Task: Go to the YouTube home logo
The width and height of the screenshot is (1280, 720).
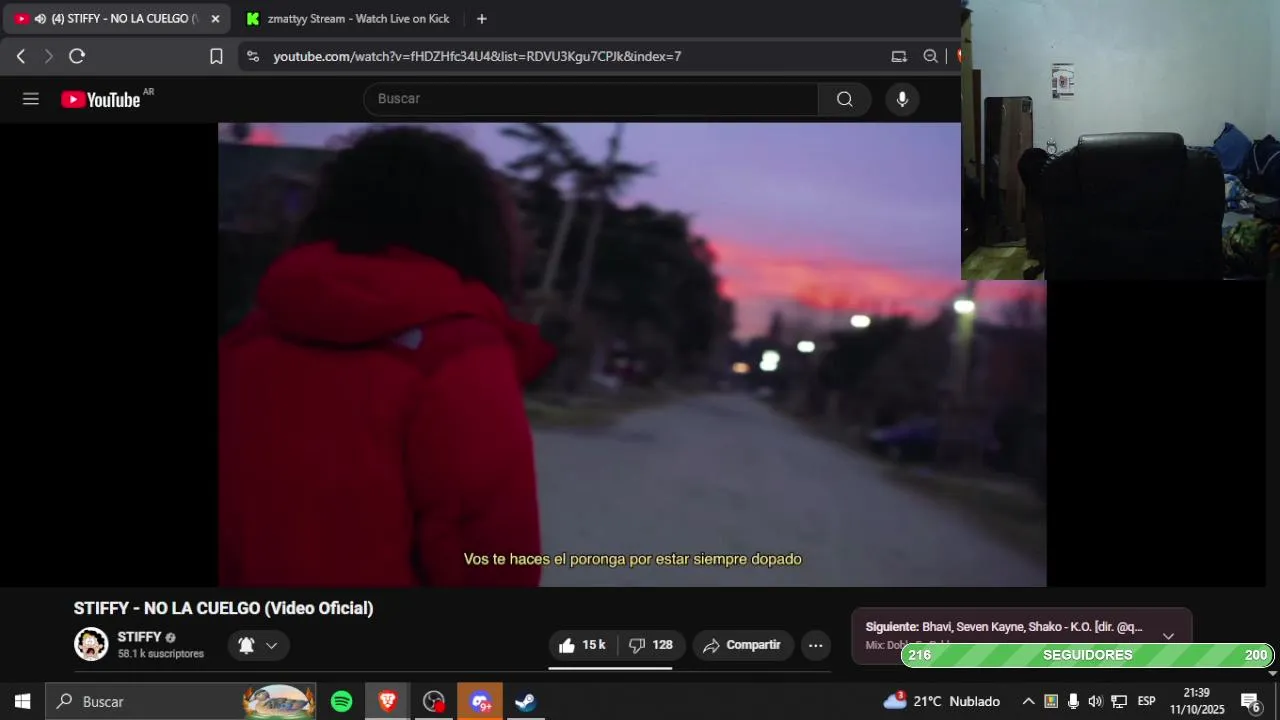Action: [101, 99]
